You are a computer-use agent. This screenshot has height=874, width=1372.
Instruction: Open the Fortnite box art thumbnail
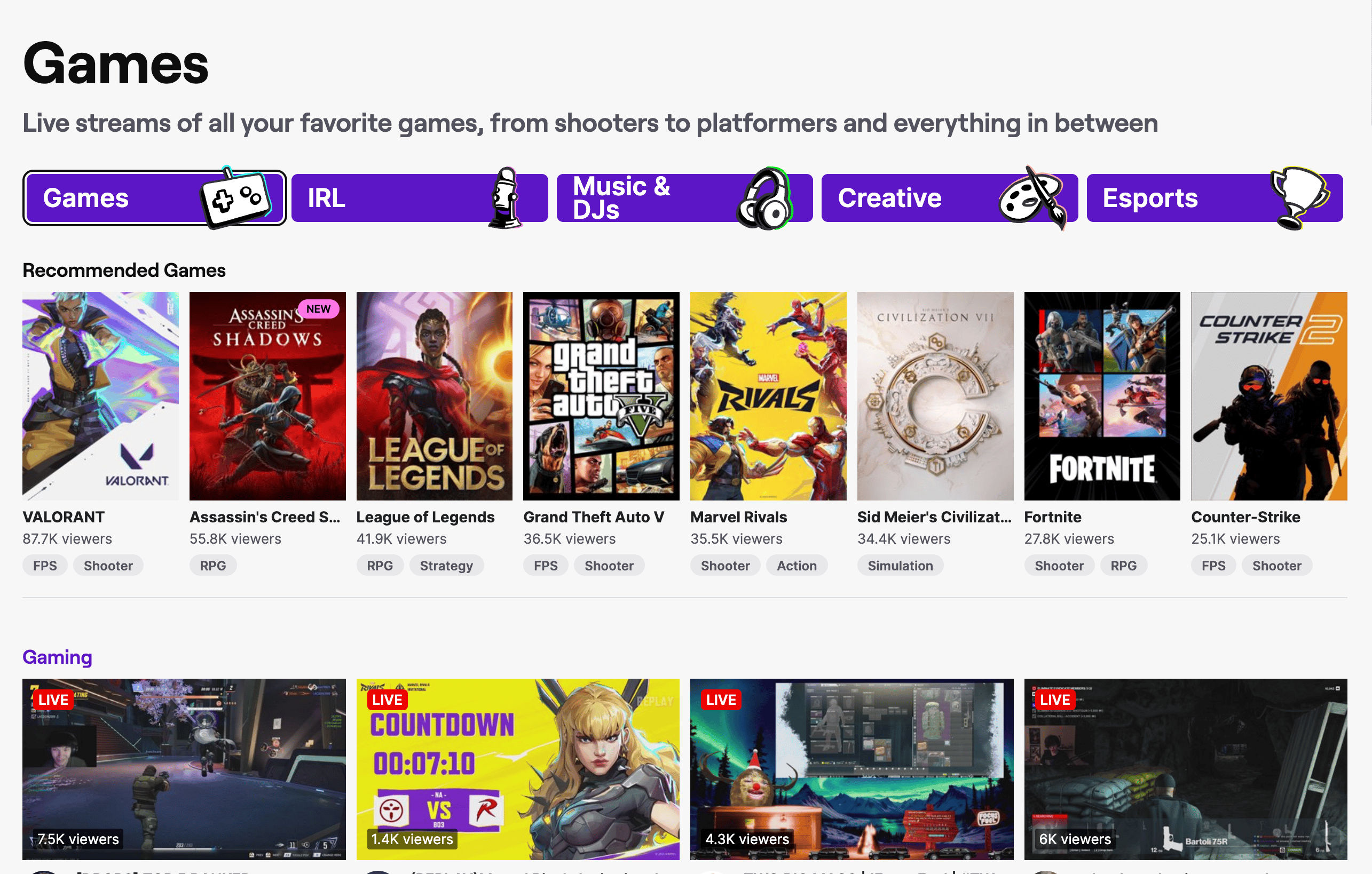tap(1101, 396)
